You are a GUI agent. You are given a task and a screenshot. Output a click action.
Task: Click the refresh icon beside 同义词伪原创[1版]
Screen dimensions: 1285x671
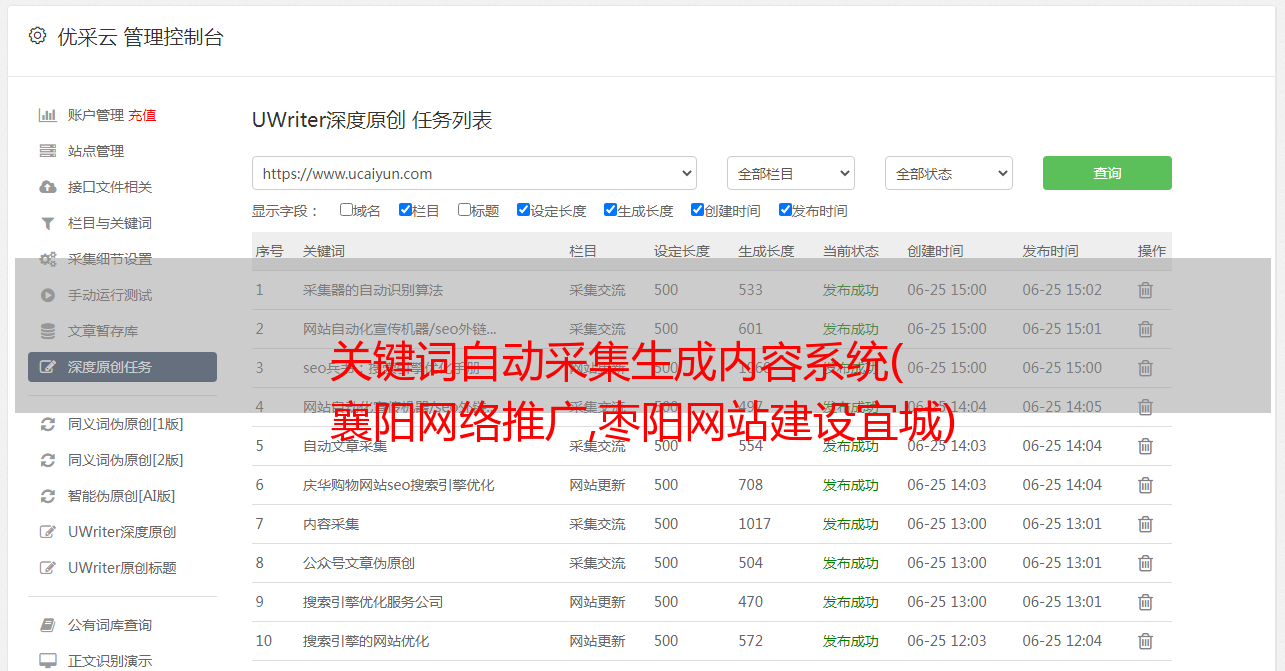coord(47,424)
